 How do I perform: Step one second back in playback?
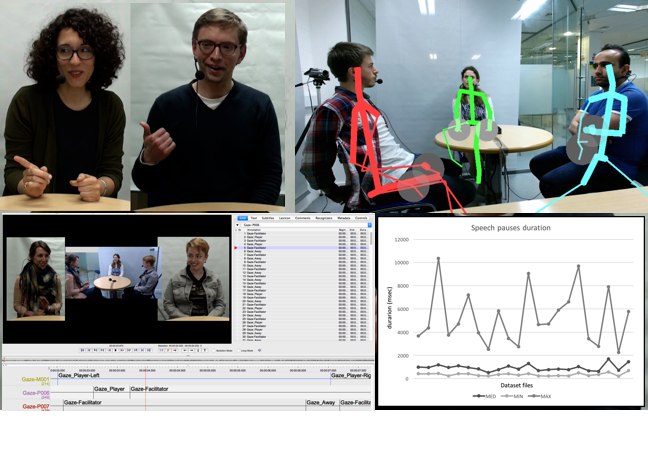click(x=95, y=350)
